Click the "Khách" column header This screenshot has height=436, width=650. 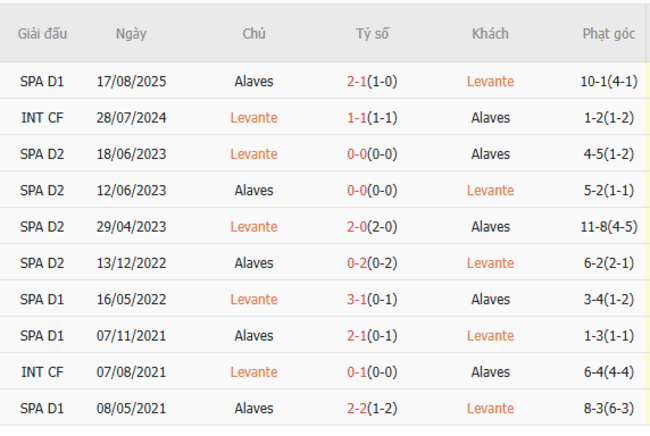(x=490, y=33)
